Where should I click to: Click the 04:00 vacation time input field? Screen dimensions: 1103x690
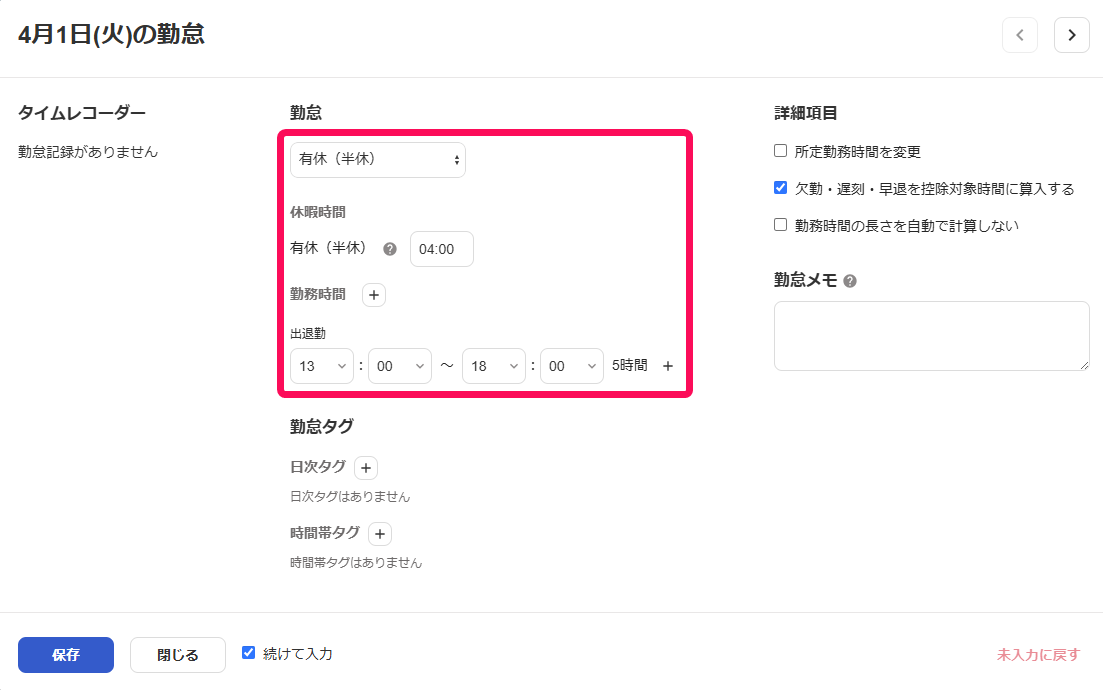pyautogui.click(x=441, y=248)
